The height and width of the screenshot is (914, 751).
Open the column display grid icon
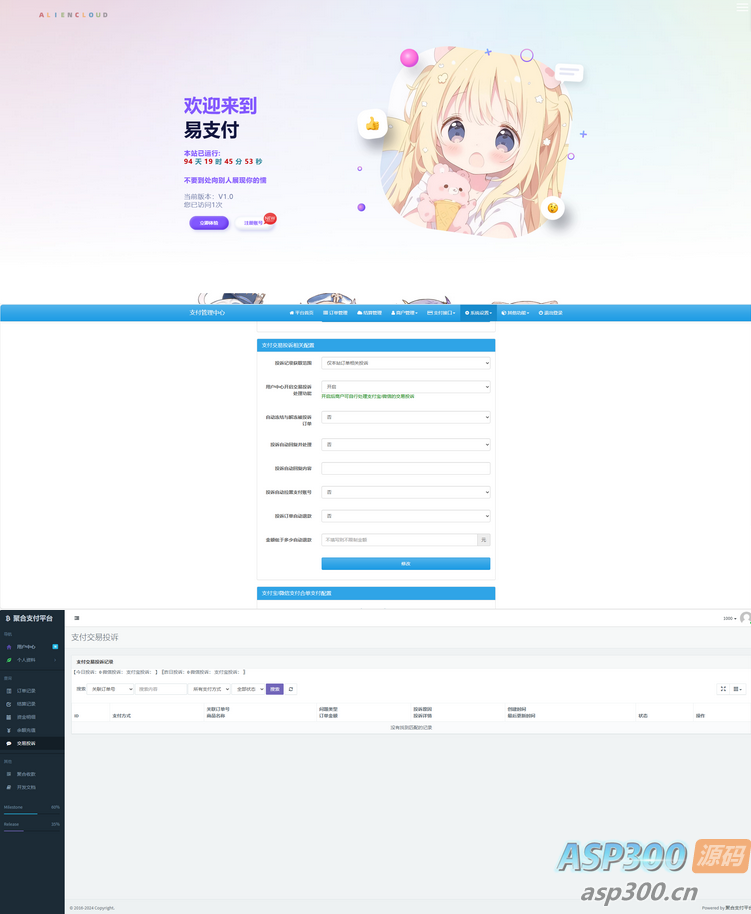tap(738, 689)
